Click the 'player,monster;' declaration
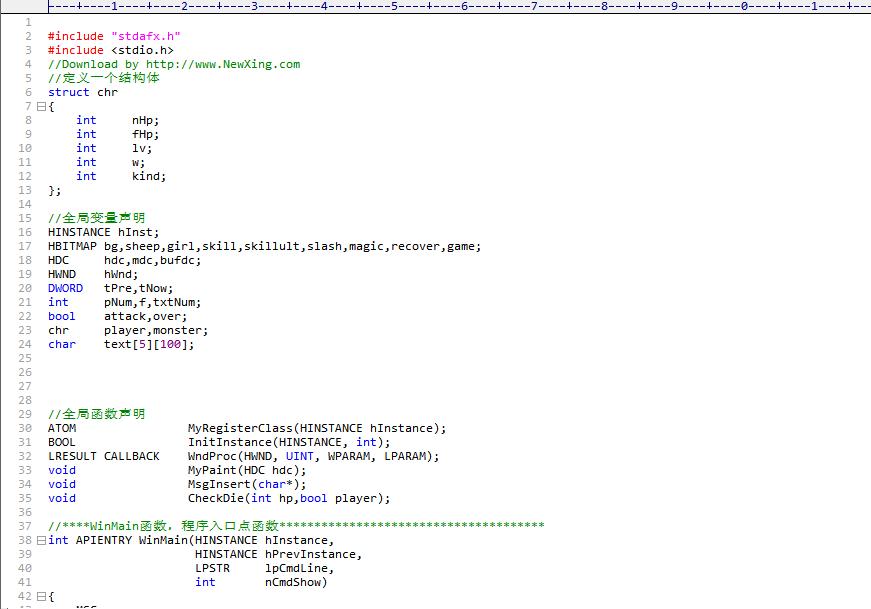Image resolution: width=871 pixels, height=609 pixels. (156, 331)
